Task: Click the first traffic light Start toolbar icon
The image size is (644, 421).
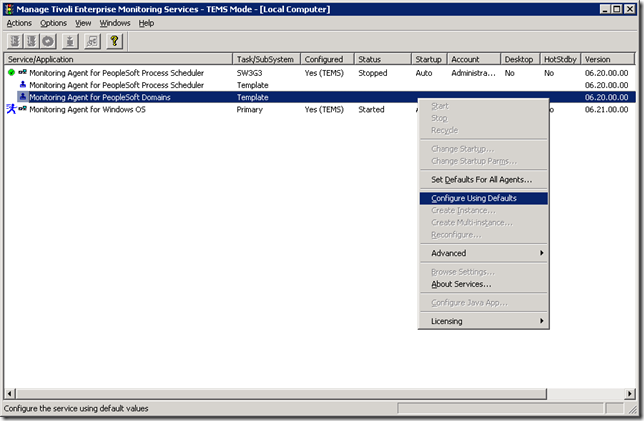Action: pos(15,41)
